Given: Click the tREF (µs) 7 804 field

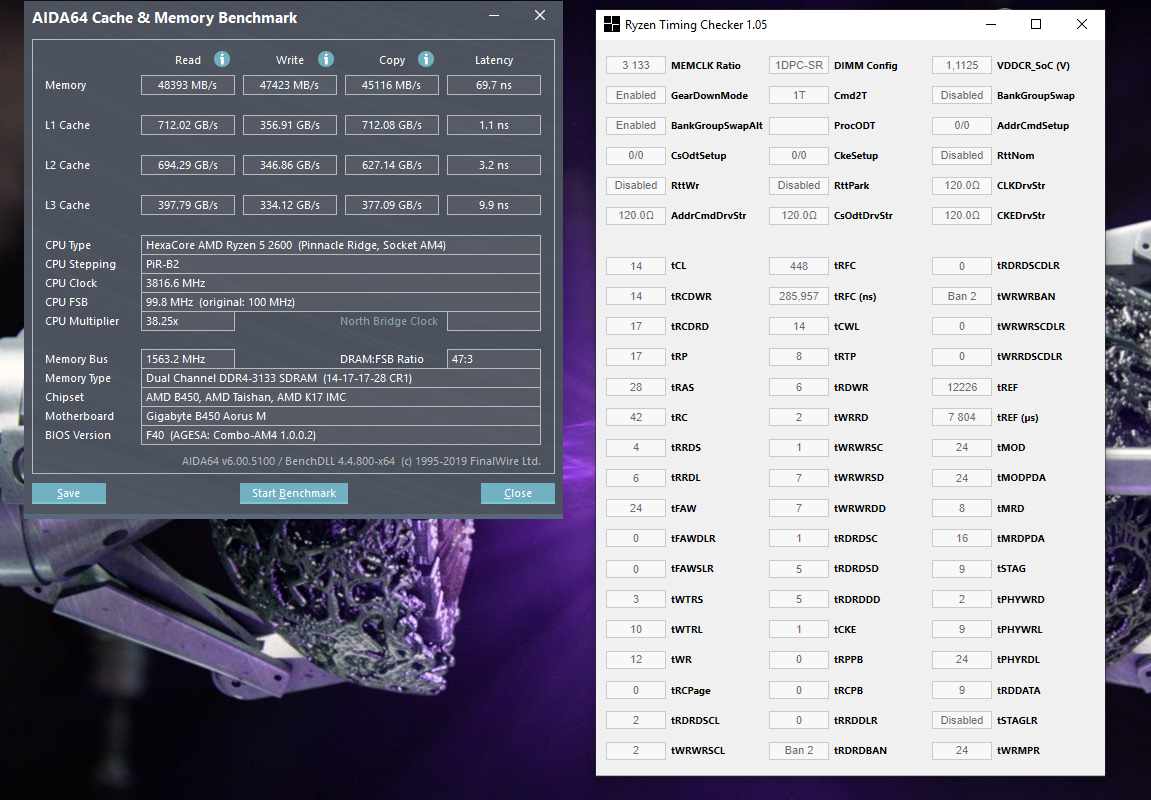Looking at the screenshot, I should coord(962,418).
